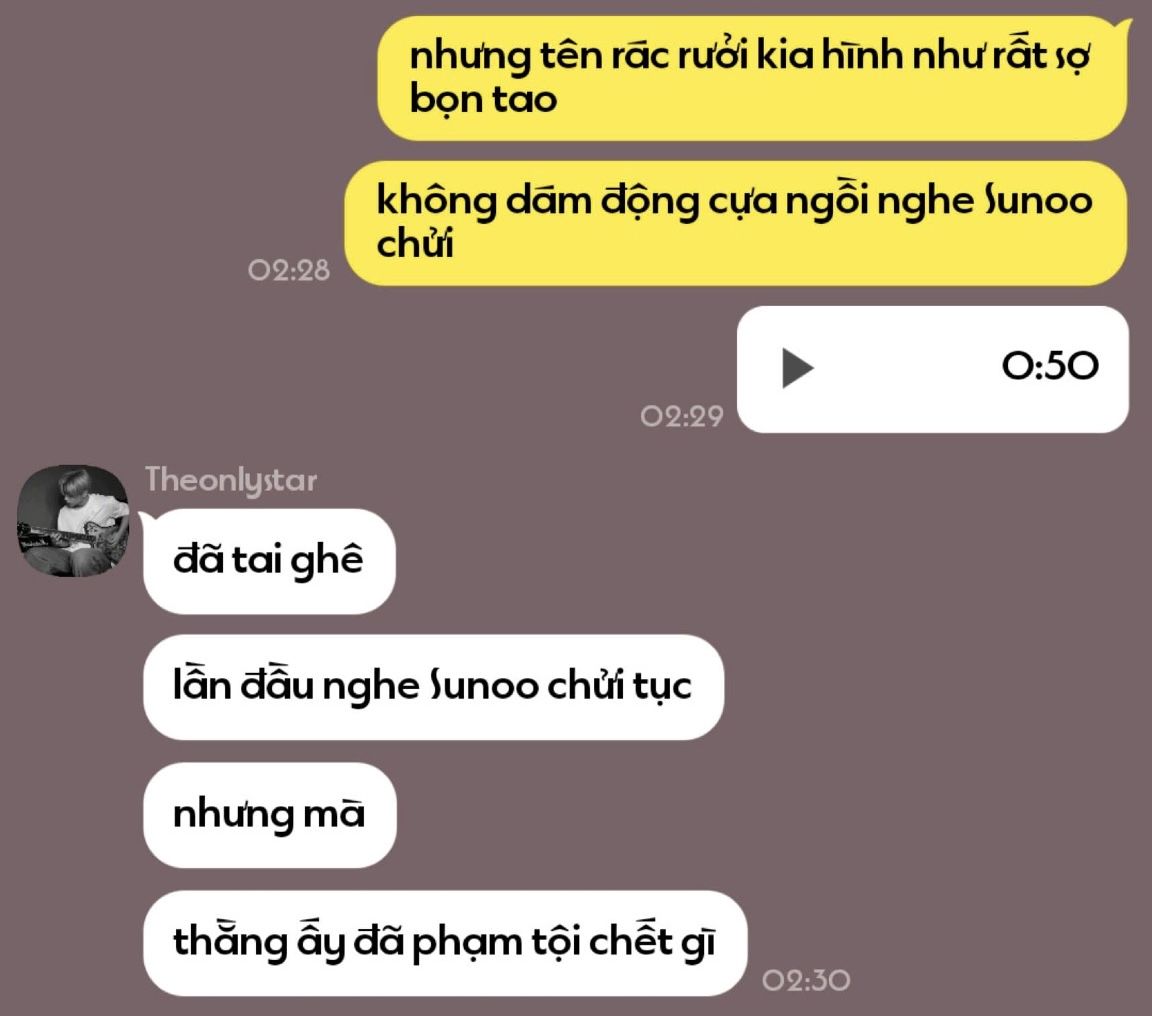Click the 02:30 timestamp
The height and width of the screenshot is (1016, 1152).
[806, 980]
